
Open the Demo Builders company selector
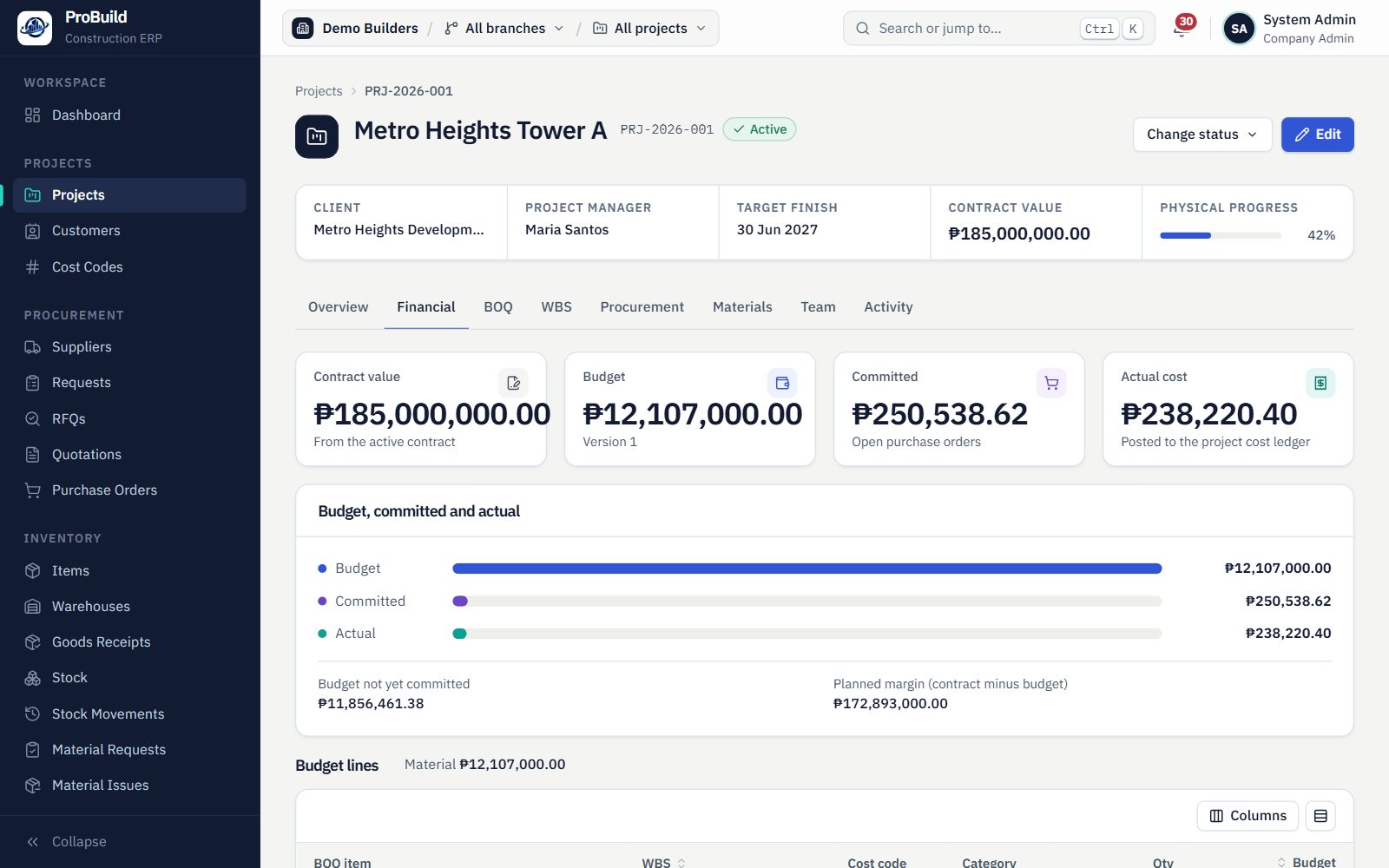click(x=356, y=29)
